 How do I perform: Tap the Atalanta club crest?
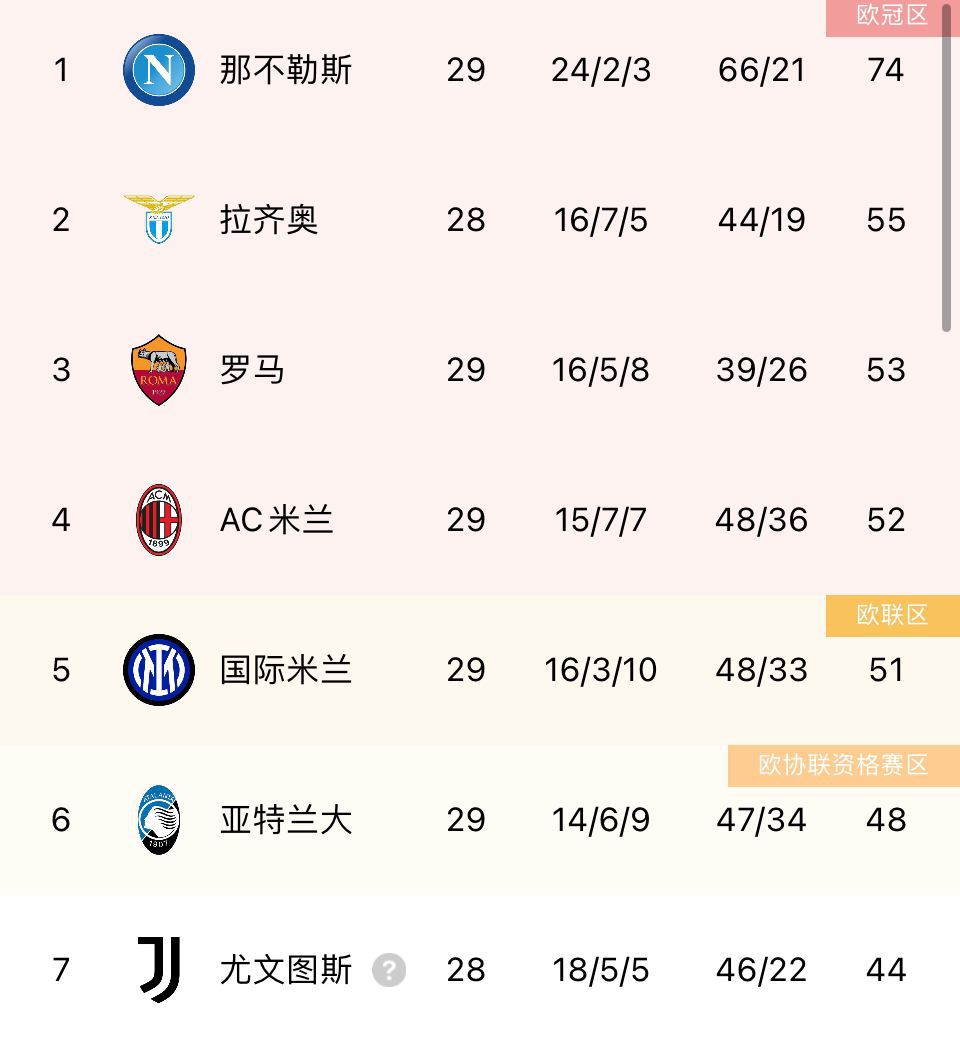click(159, 820)
